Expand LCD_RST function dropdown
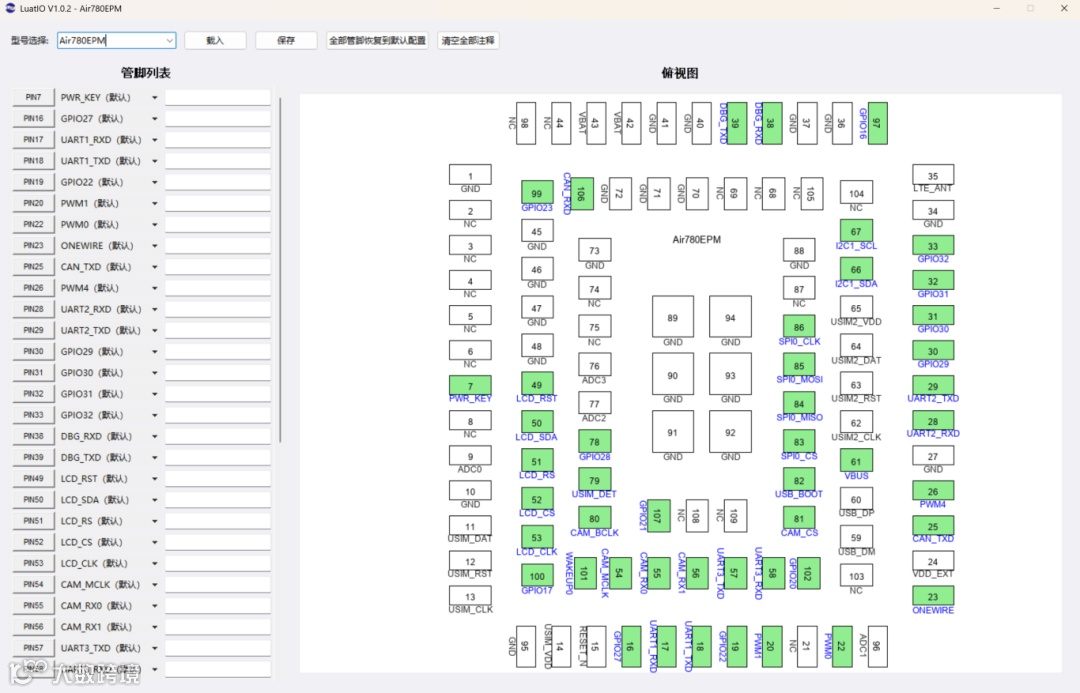Viewport: 1080px width, 693px height. point(155,479)
